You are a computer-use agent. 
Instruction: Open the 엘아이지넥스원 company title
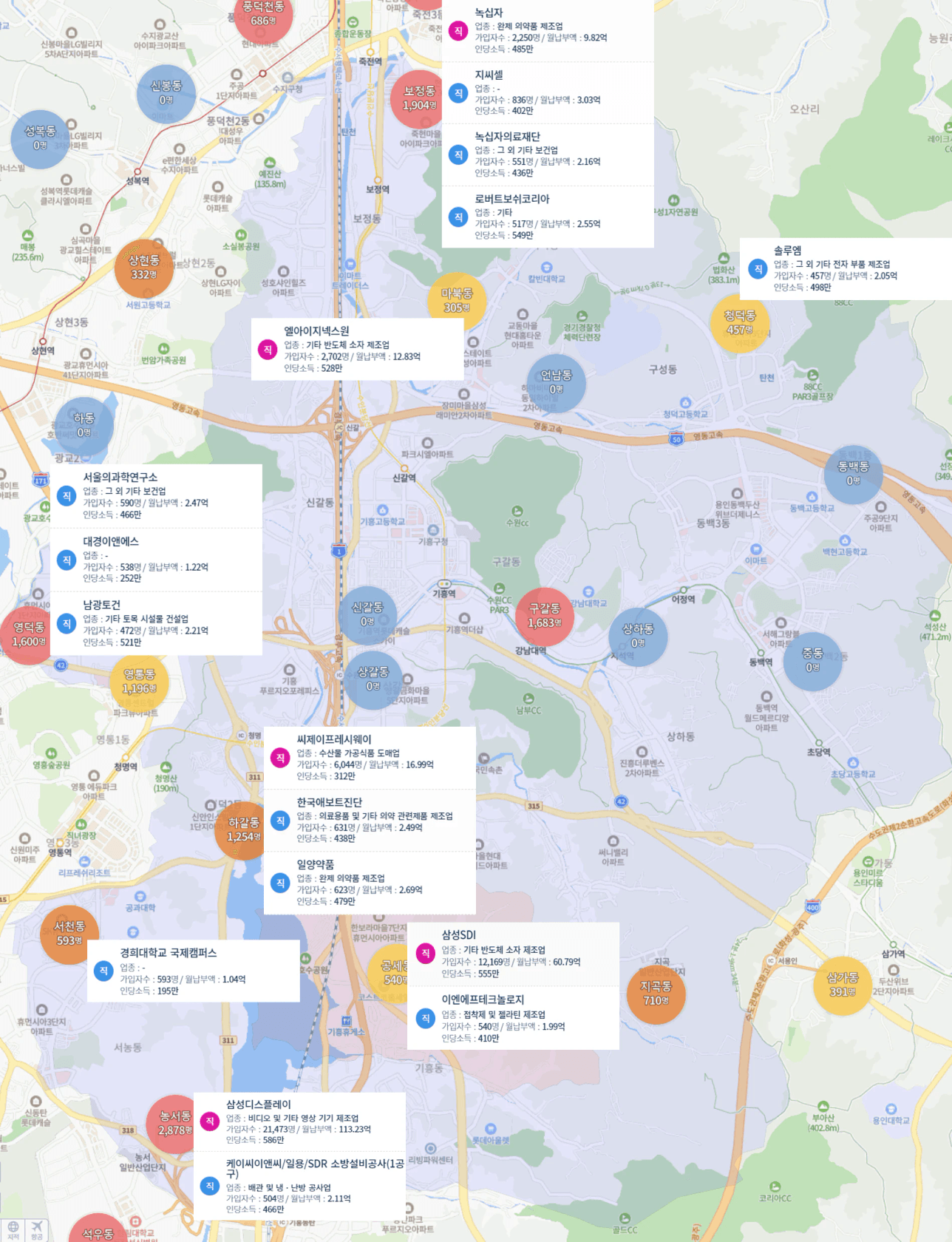316,331
